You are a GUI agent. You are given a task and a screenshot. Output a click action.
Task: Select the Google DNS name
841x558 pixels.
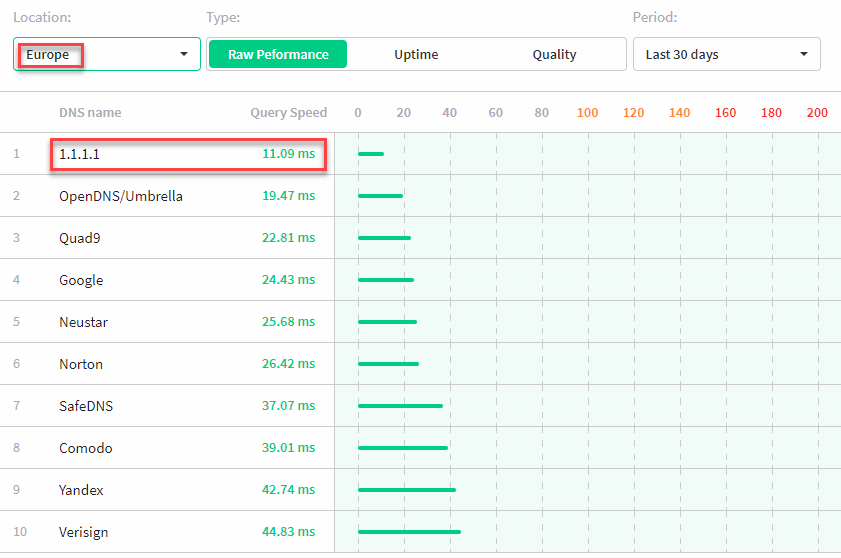[81, 280]
